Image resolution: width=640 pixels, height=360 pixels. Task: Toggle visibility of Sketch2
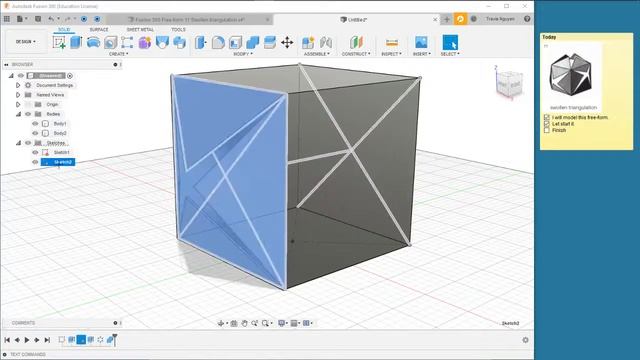[35, 162]
